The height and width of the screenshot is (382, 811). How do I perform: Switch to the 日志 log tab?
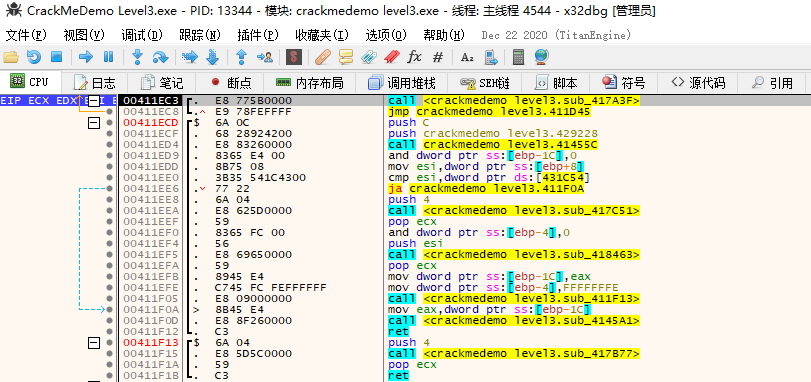(95, 83)
